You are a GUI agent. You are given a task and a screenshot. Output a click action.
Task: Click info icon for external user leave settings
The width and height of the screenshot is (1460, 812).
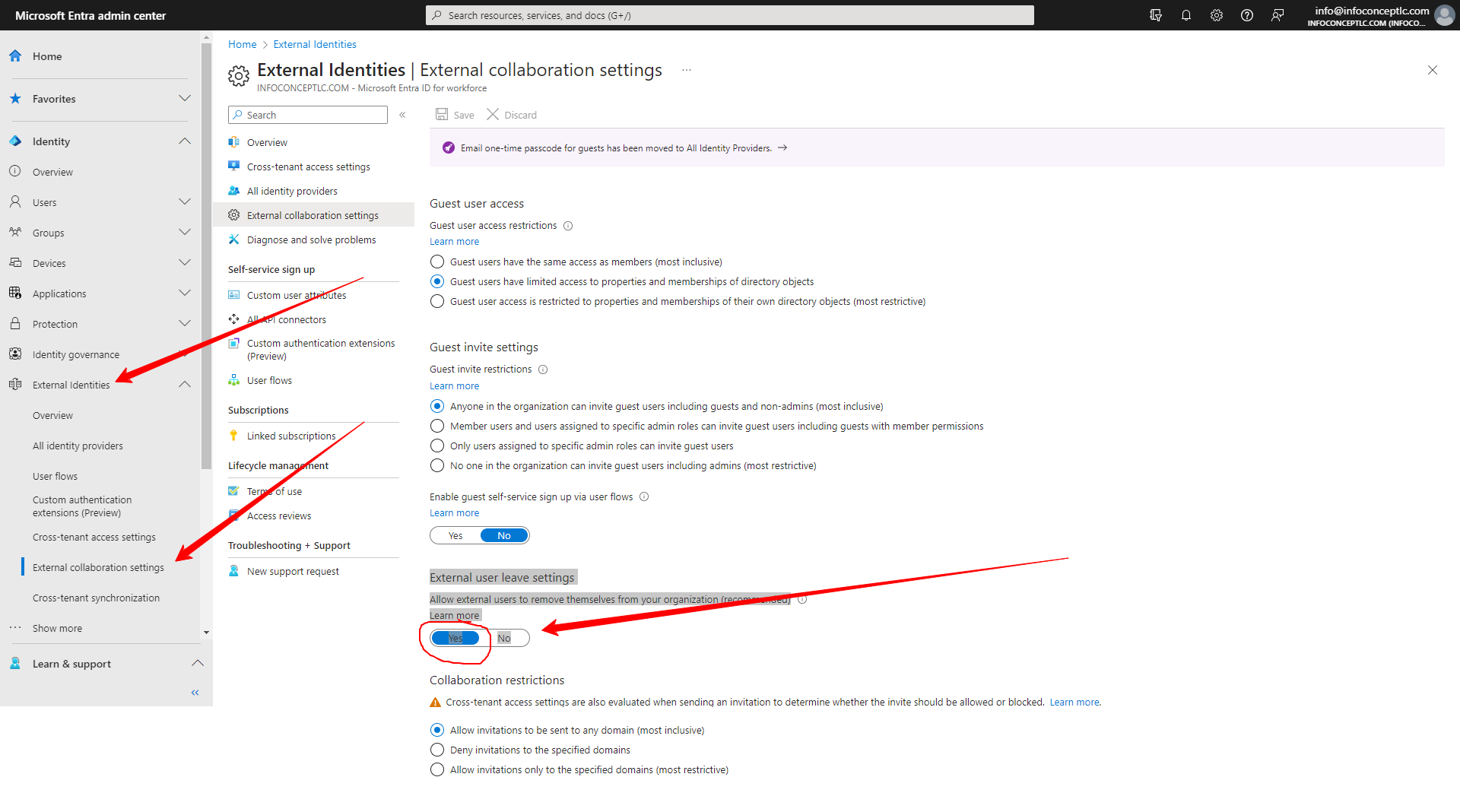point(802,600)
